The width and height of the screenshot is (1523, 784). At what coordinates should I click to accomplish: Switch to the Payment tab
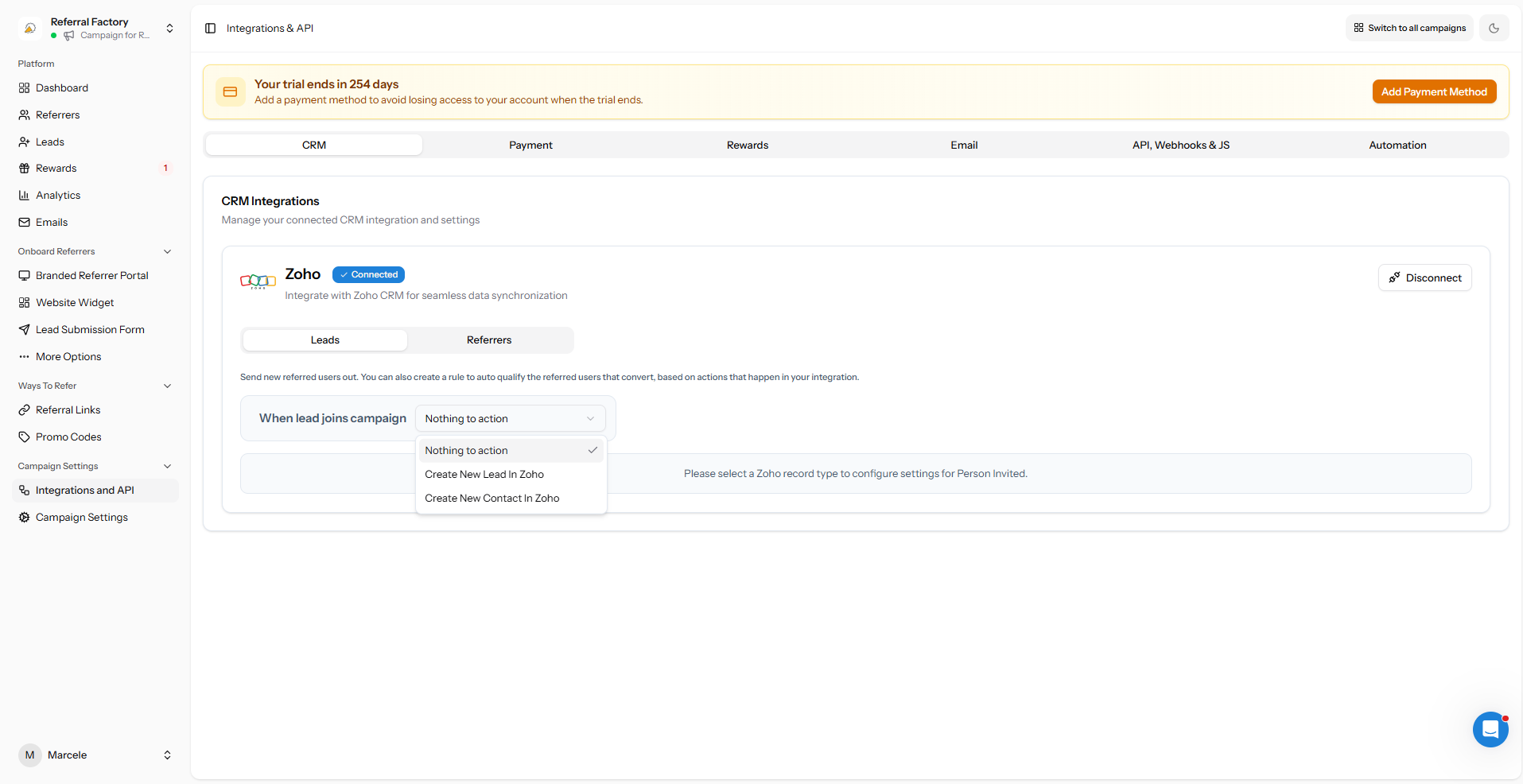(530, 146)
